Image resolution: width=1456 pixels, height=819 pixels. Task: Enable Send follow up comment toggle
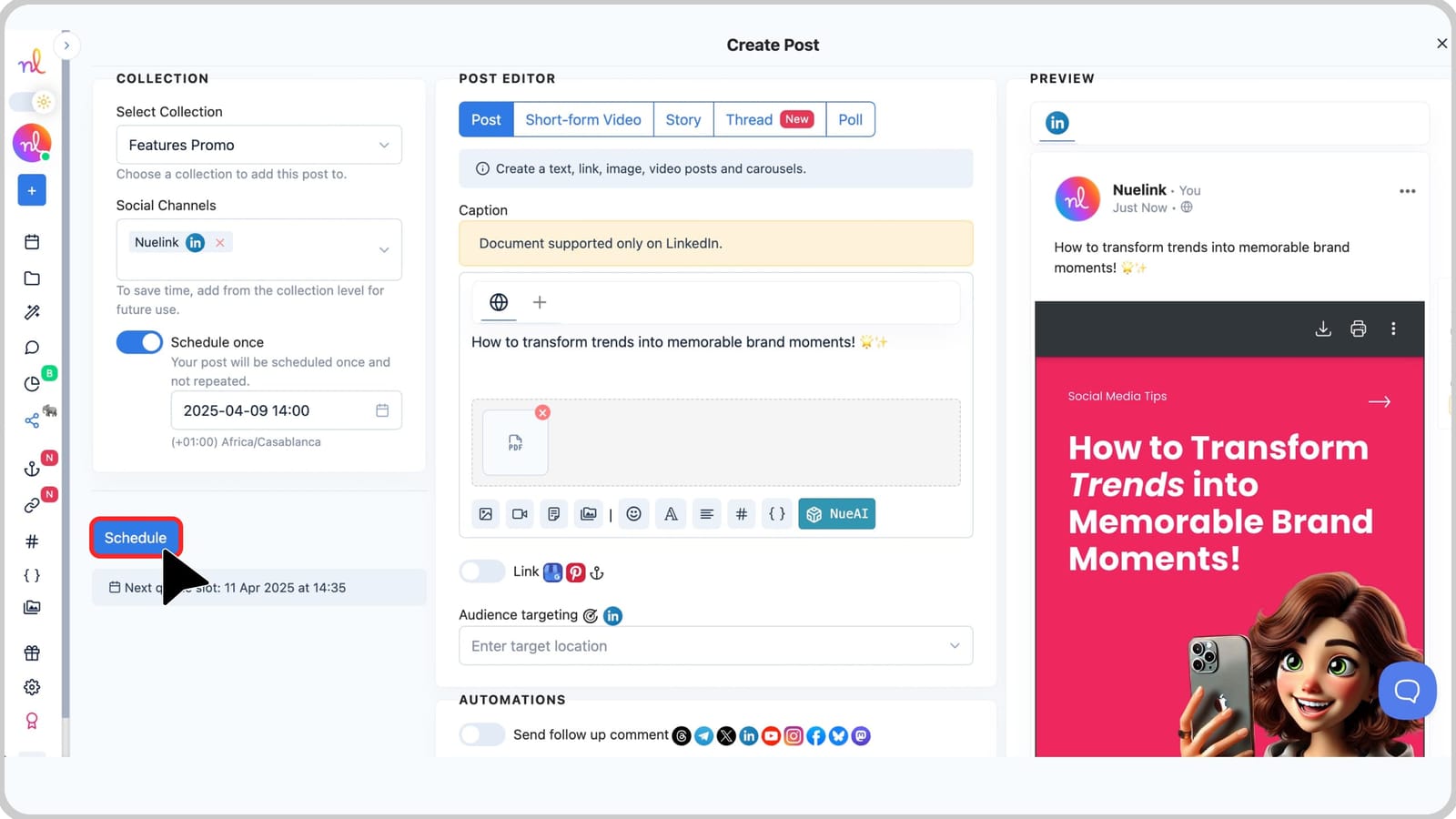pos(481,734)
